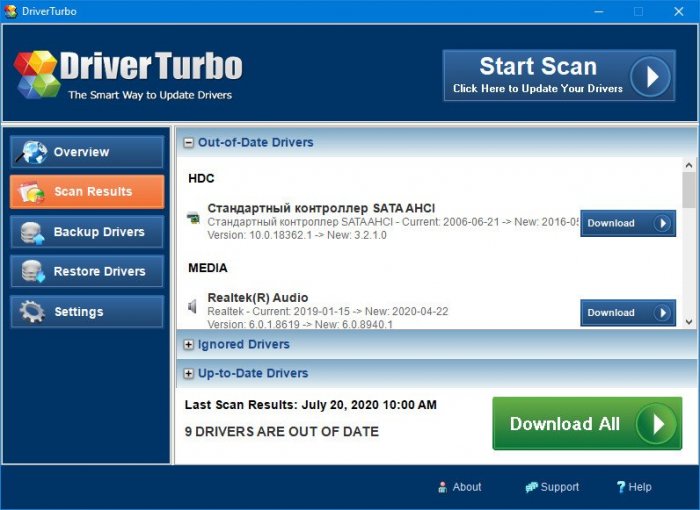Click the 9 DRIVERS ARE OUT OF DATE text
Viewport: 700px width, 510px height.
pyautogui.click(x=282, y=432)
